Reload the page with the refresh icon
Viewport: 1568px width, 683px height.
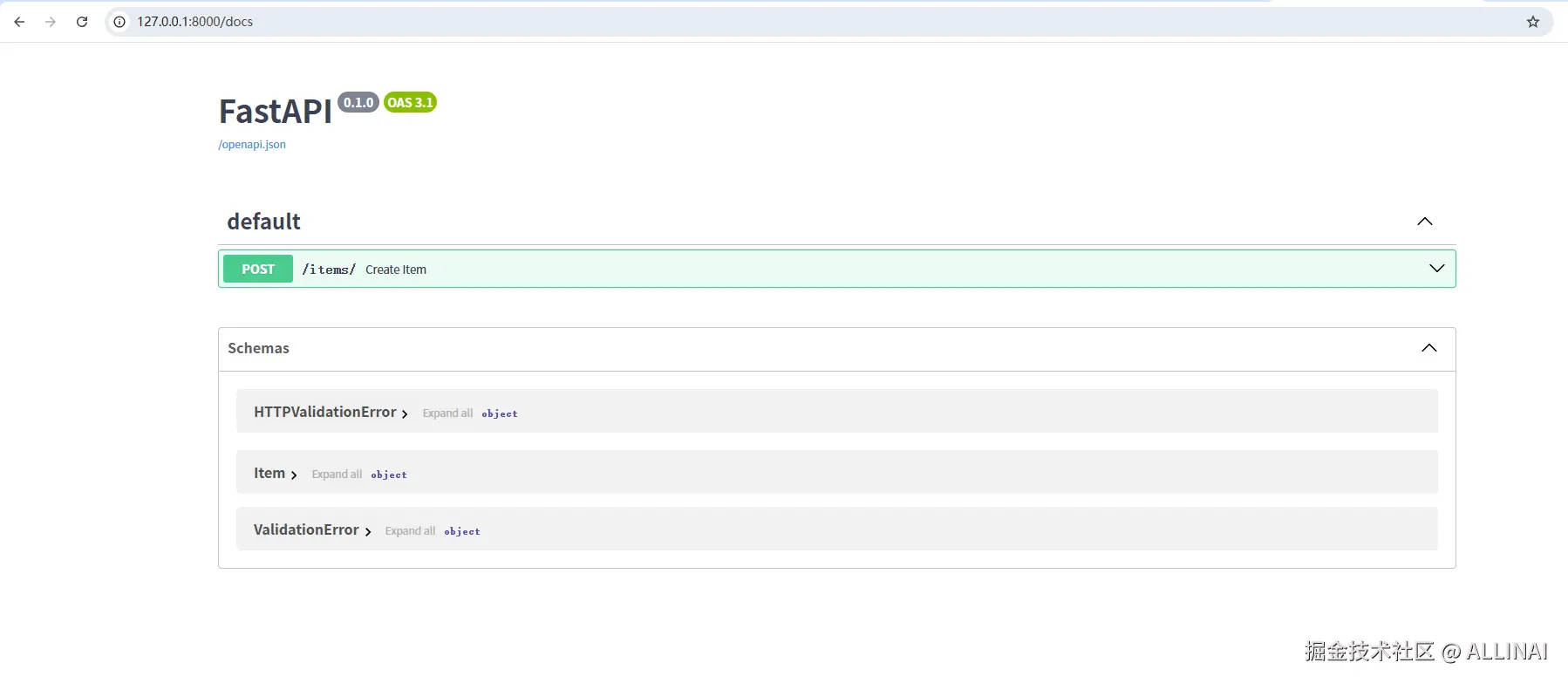pyautogui.click(x=82, y=22)
